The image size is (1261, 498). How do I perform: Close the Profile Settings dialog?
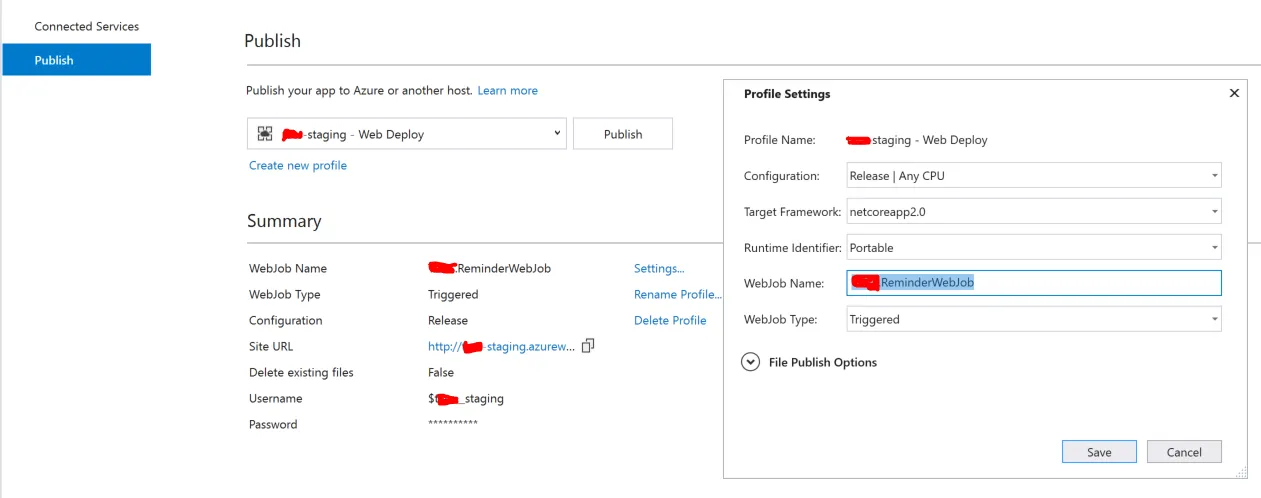1234,93
